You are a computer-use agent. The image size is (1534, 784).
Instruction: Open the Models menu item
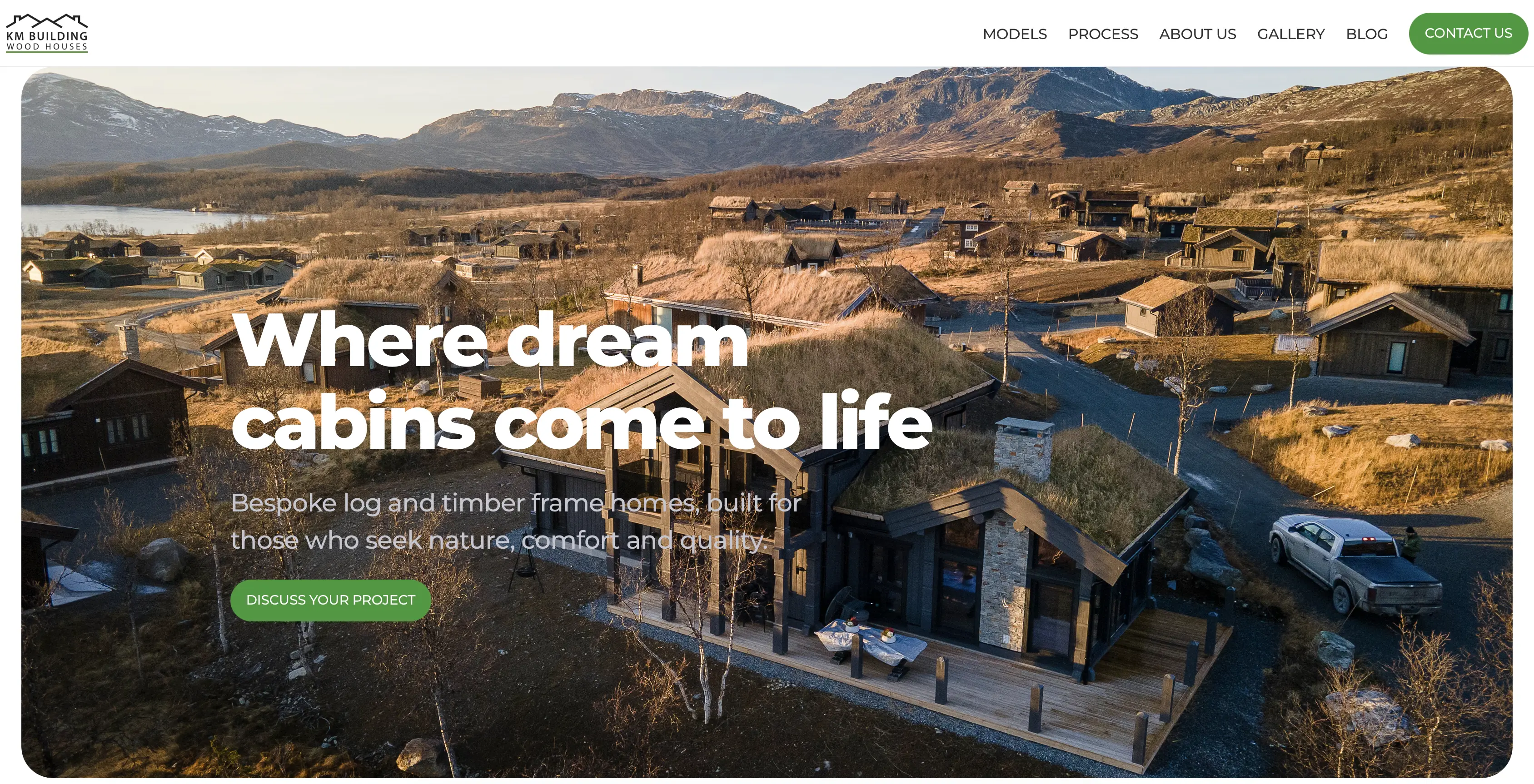pyautogui.click(x=1014, y=34)
